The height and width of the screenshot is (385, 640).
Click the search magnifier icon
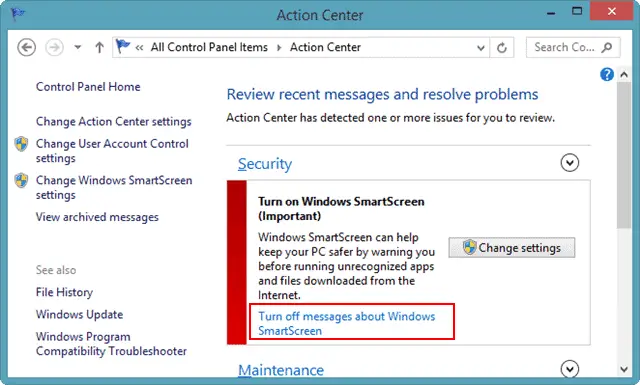pos(607,47)
